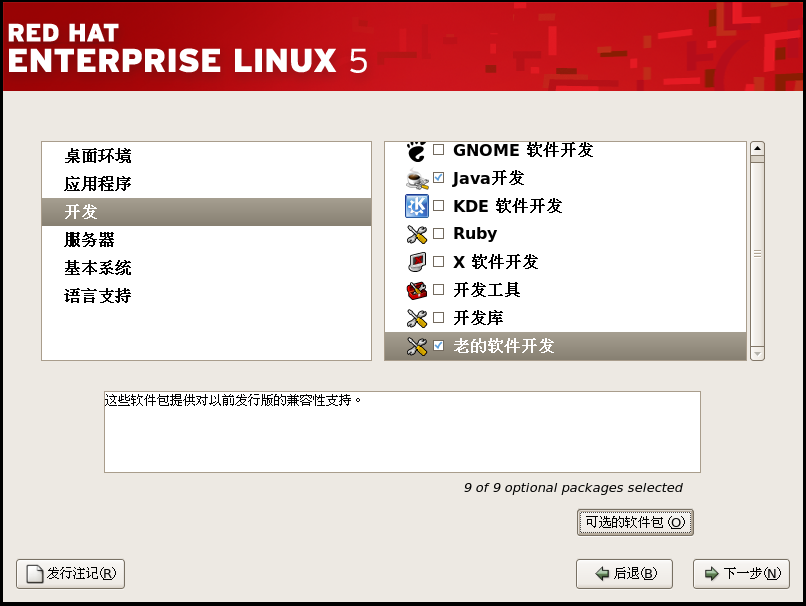
Task: Uncheck the 老的软件开发 checkbox
Action: click(438, 345)
